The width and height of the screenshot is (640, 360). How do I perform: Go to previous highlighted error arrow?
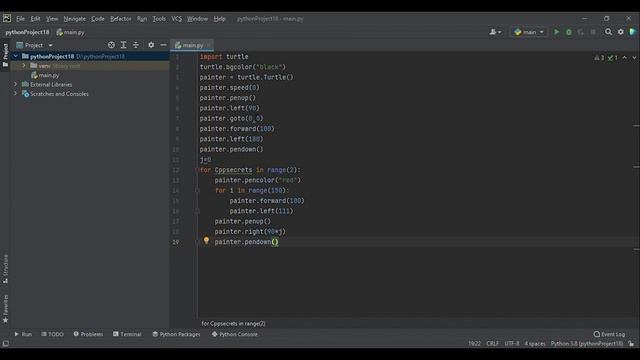[624, 58]
